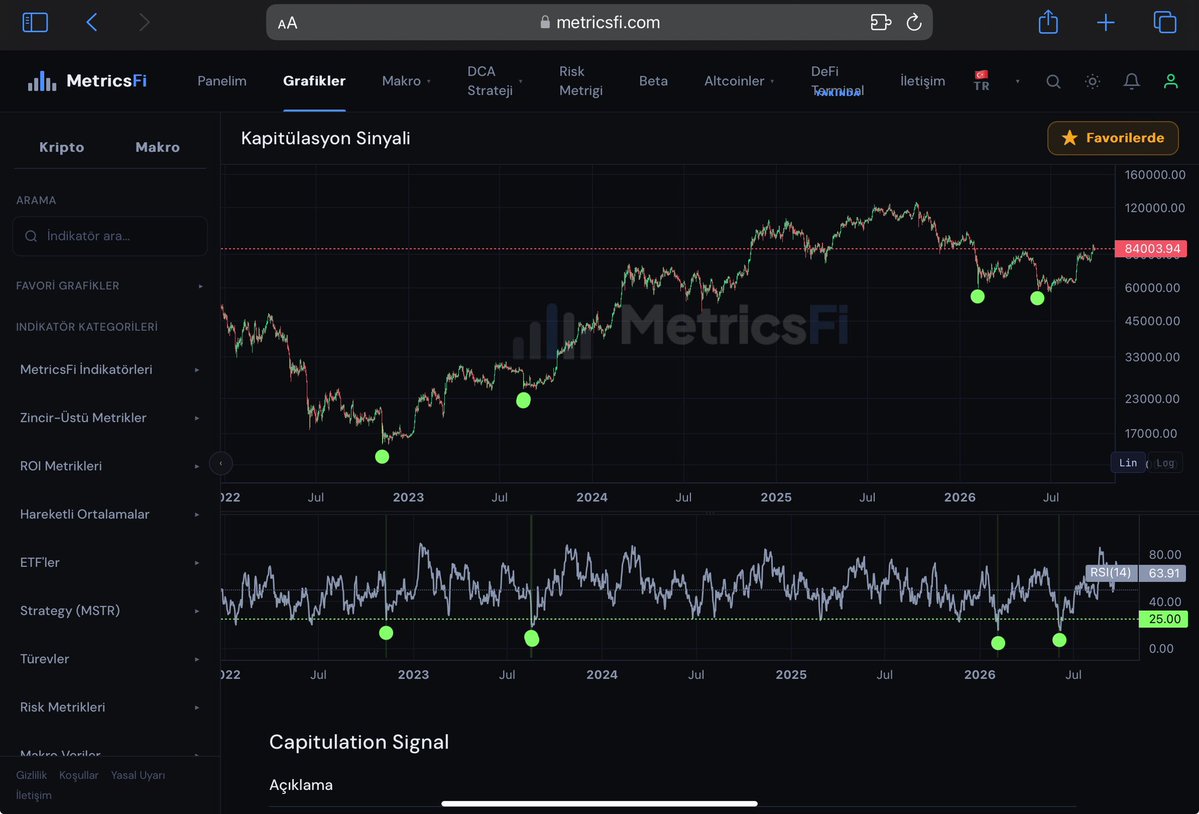Show the Safari tab overview

1165,22
